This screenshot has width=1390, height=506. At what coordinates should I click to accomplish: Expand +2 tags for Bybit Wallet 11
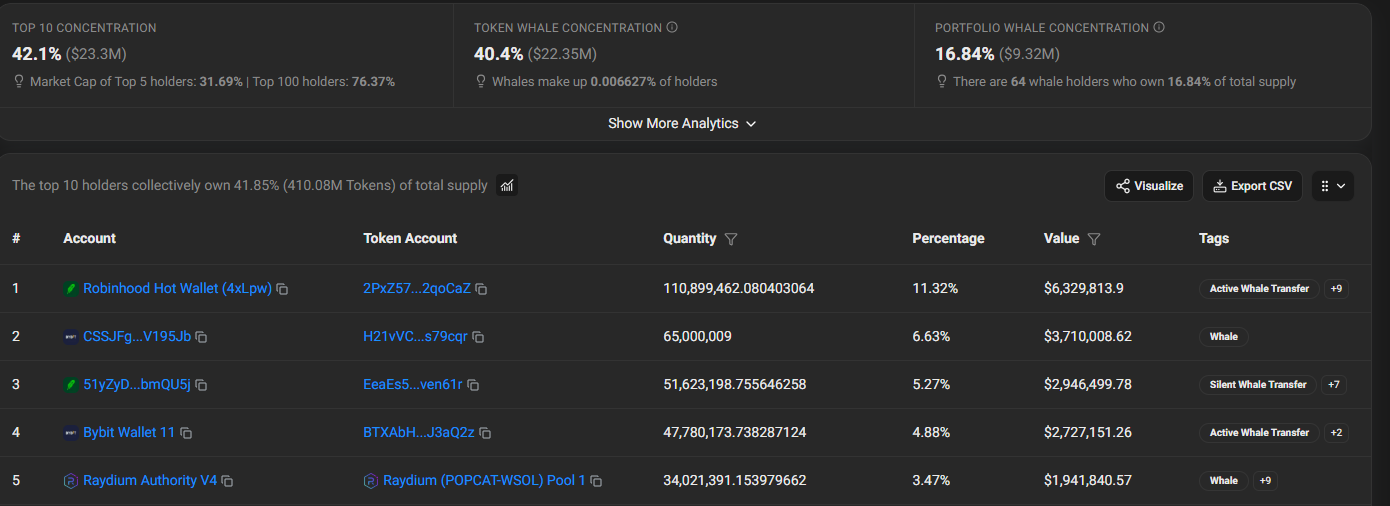tap(1336, 433)
